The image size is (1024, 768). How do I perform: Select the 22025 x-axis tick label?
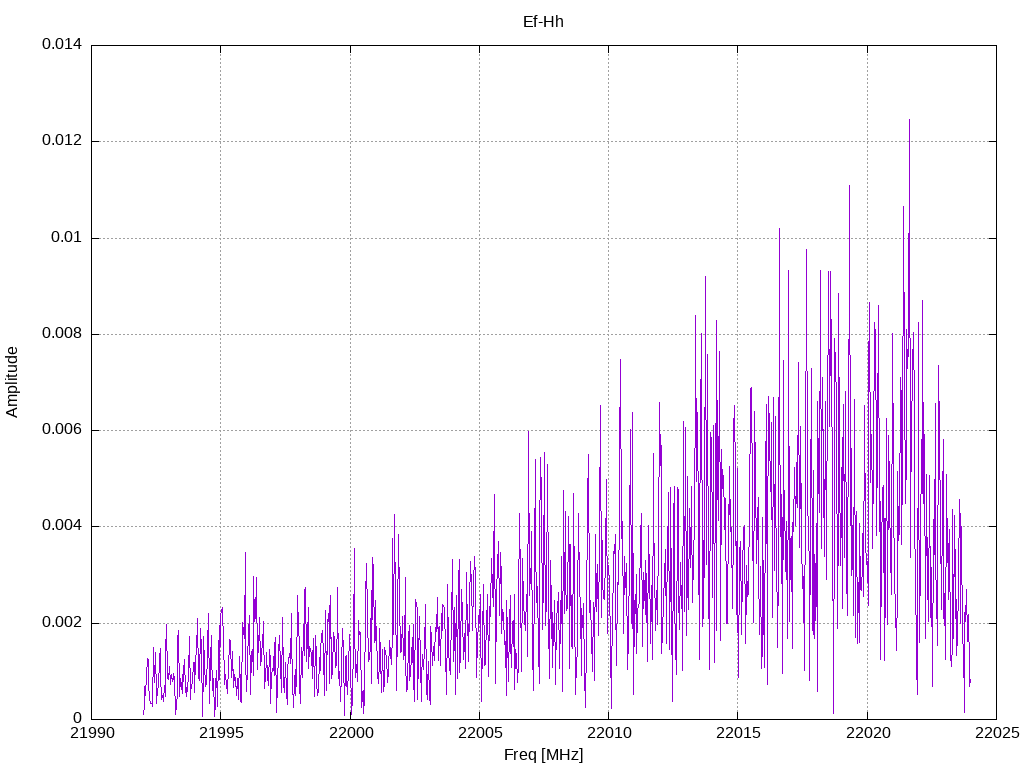coord(997,733)
